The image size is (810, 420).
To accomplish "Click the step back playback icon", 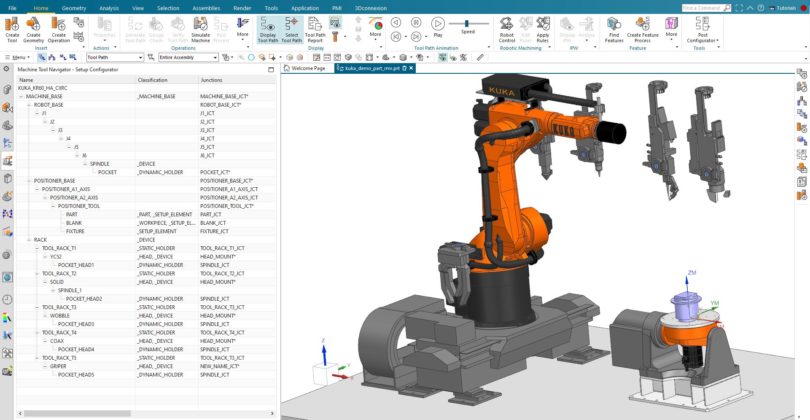I will (x=396, y=23).
